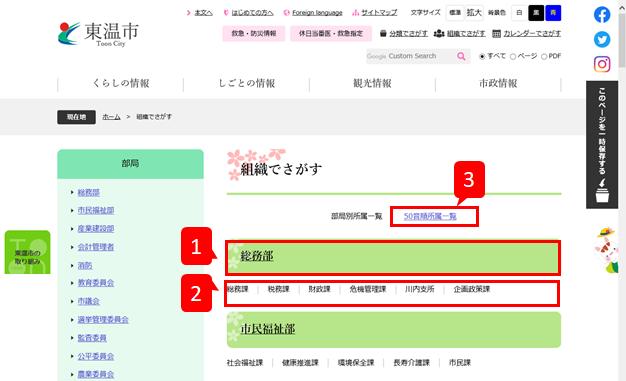Open しごとの情報 menu
The height and width of the screenshot is (381, 626).
click(246, 83)
